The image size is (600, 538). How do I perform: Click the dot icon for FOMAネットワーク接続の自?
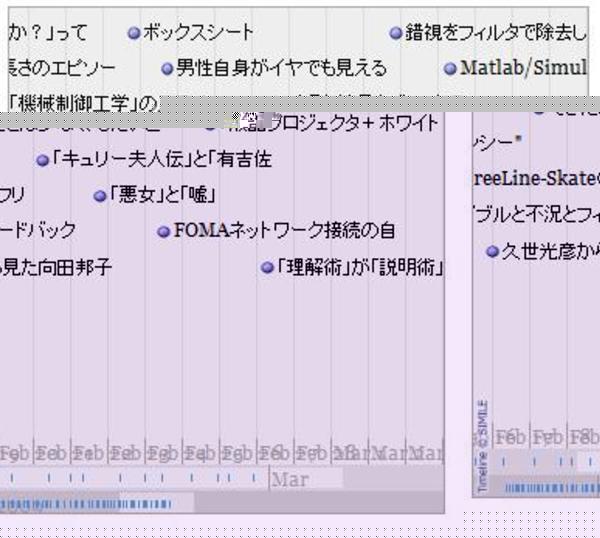(164, 232)
